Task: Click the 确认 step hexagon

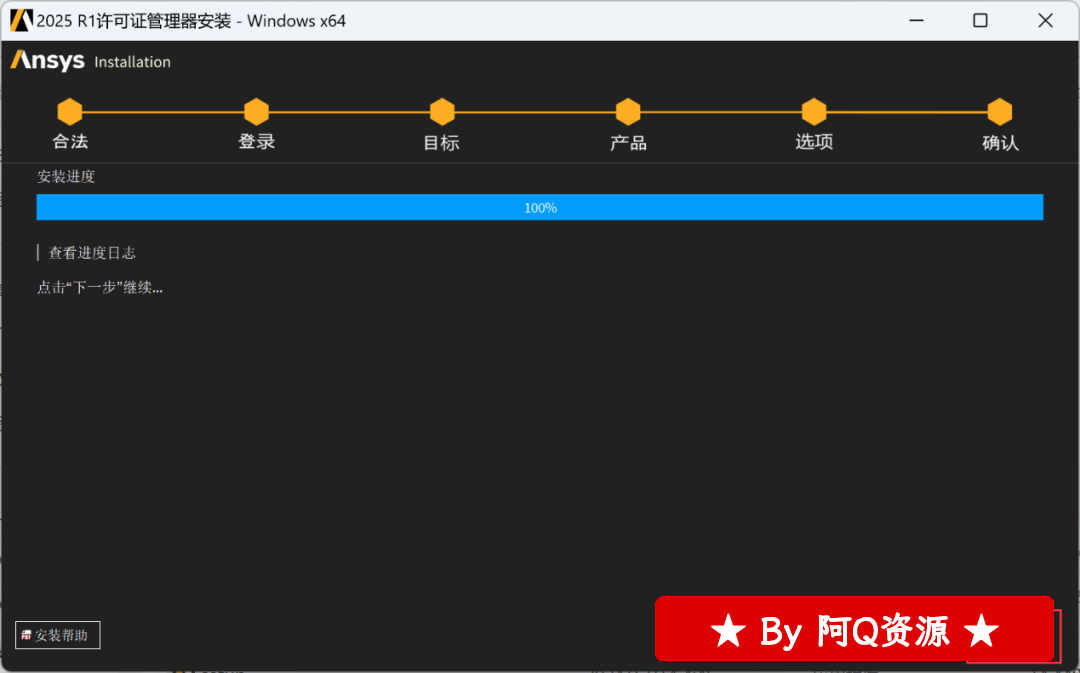Action: (1000, 112)
